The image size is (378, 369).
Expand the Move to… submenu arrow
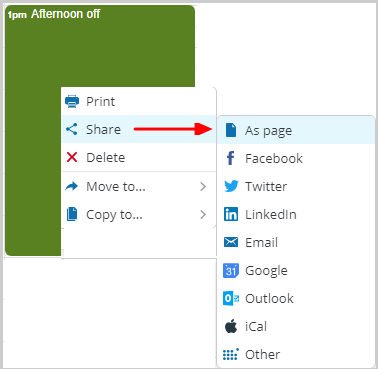click(203, 186)
